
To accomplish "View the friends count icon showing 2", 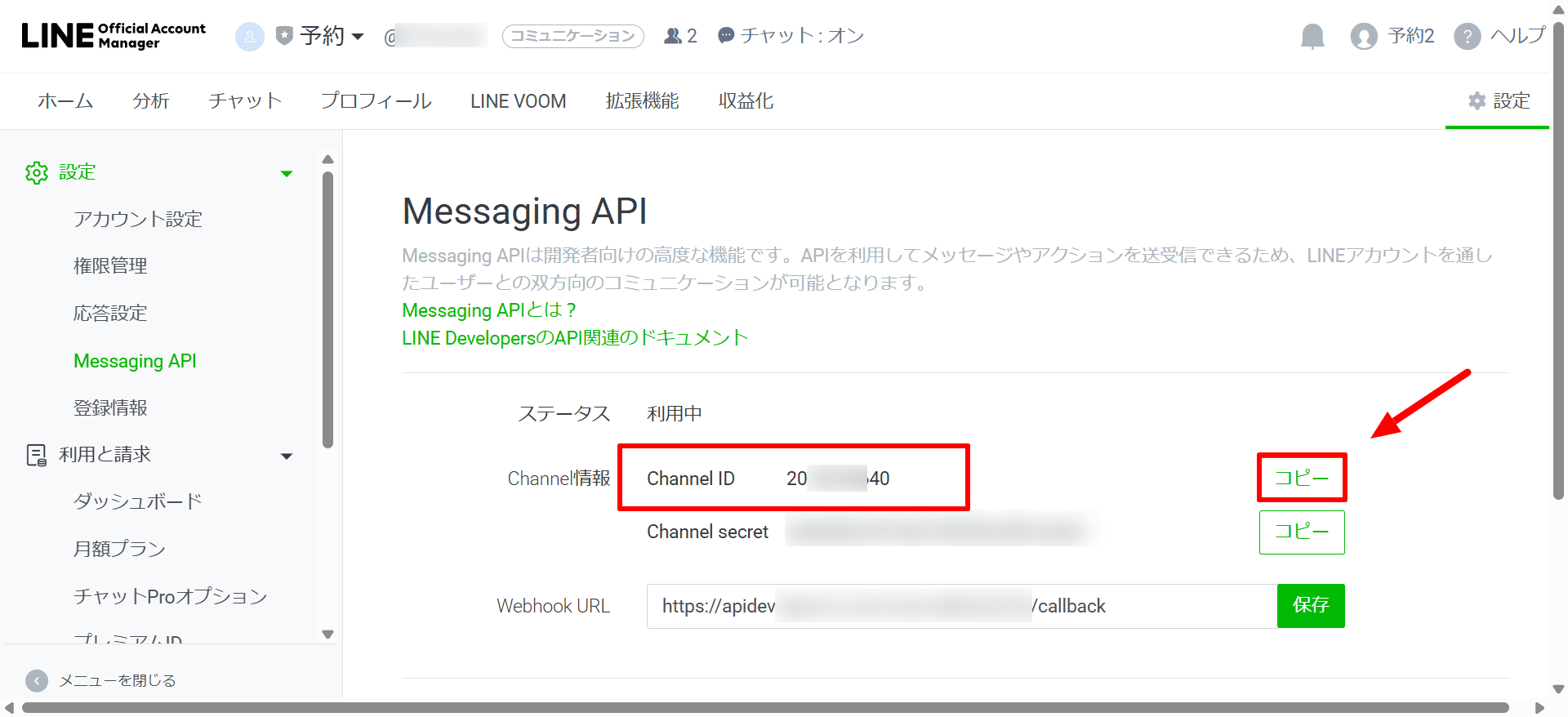I will (x=680, y=36).
